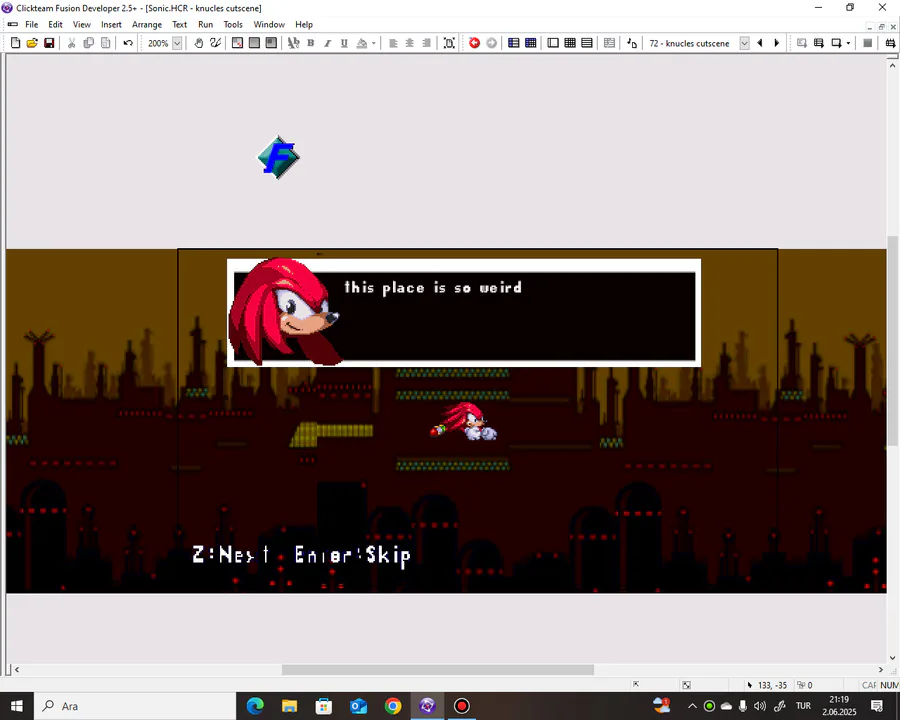Open the File menu

click(32, 25)
